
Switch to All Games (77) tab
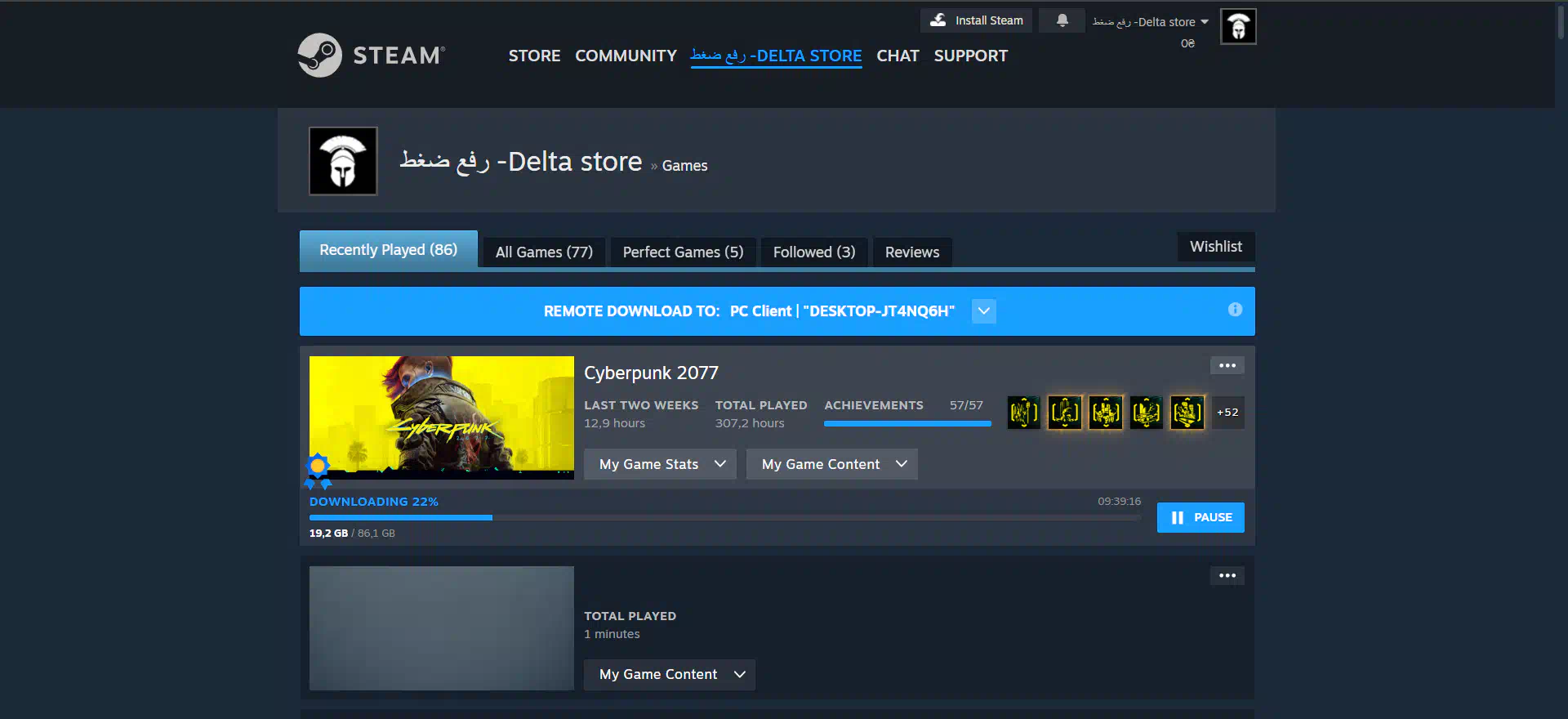click(x=544, y=252)
